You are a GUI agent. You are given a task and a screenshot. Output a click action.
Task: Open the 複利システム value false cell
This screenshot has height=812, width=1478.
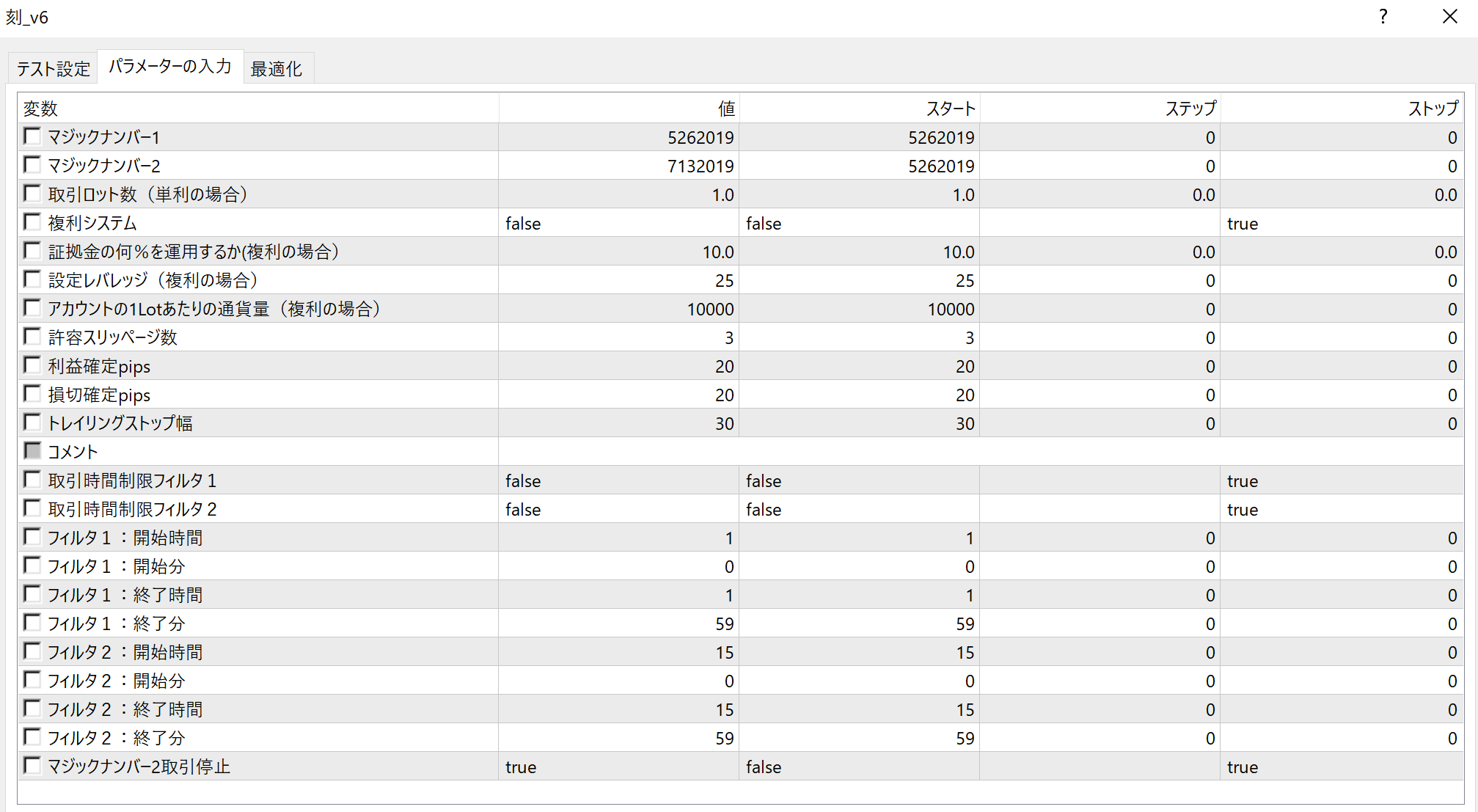click(x=618, y=224)
